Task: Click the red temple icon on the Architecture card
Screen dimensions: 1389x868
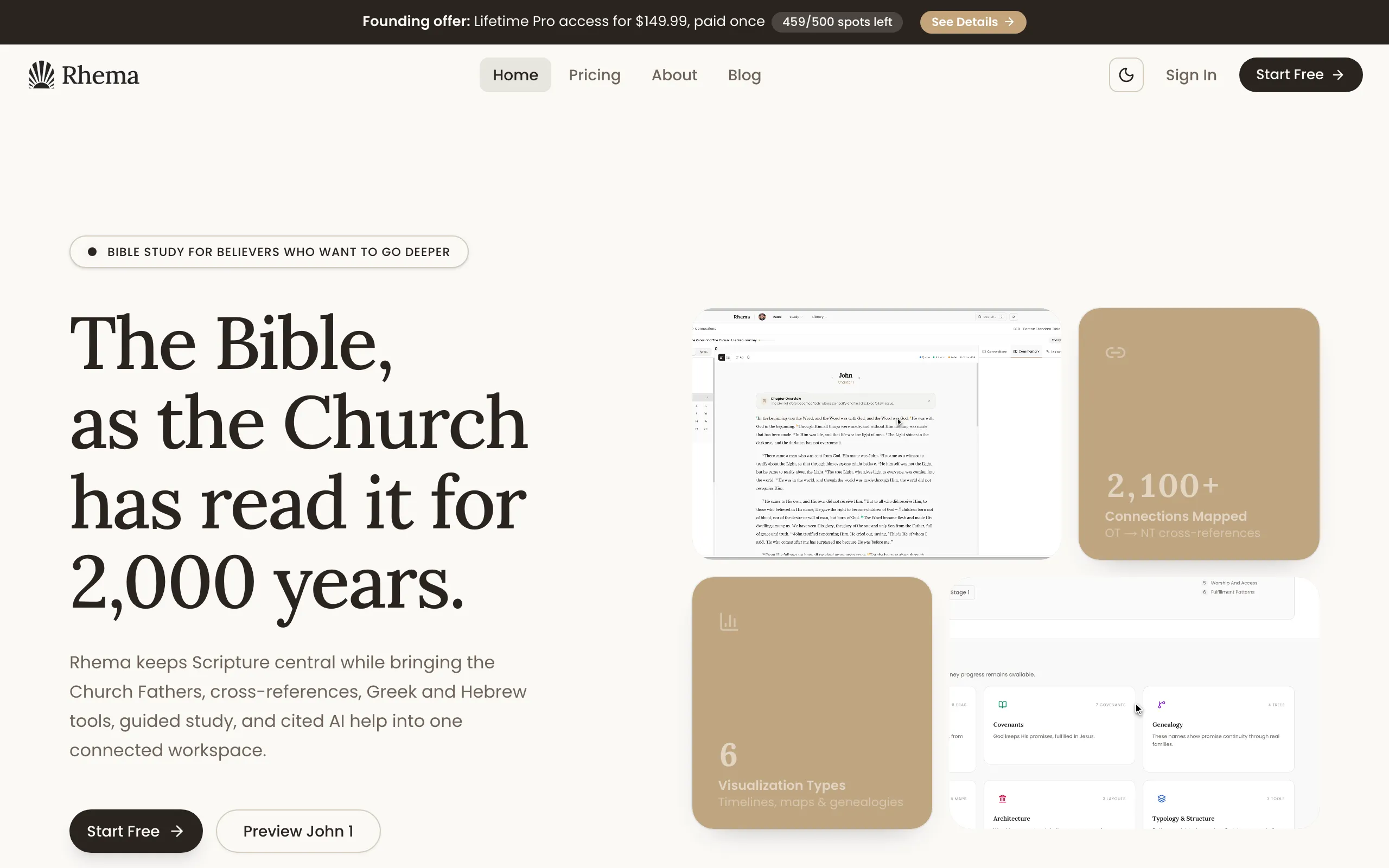Action: coord(1002,799)
